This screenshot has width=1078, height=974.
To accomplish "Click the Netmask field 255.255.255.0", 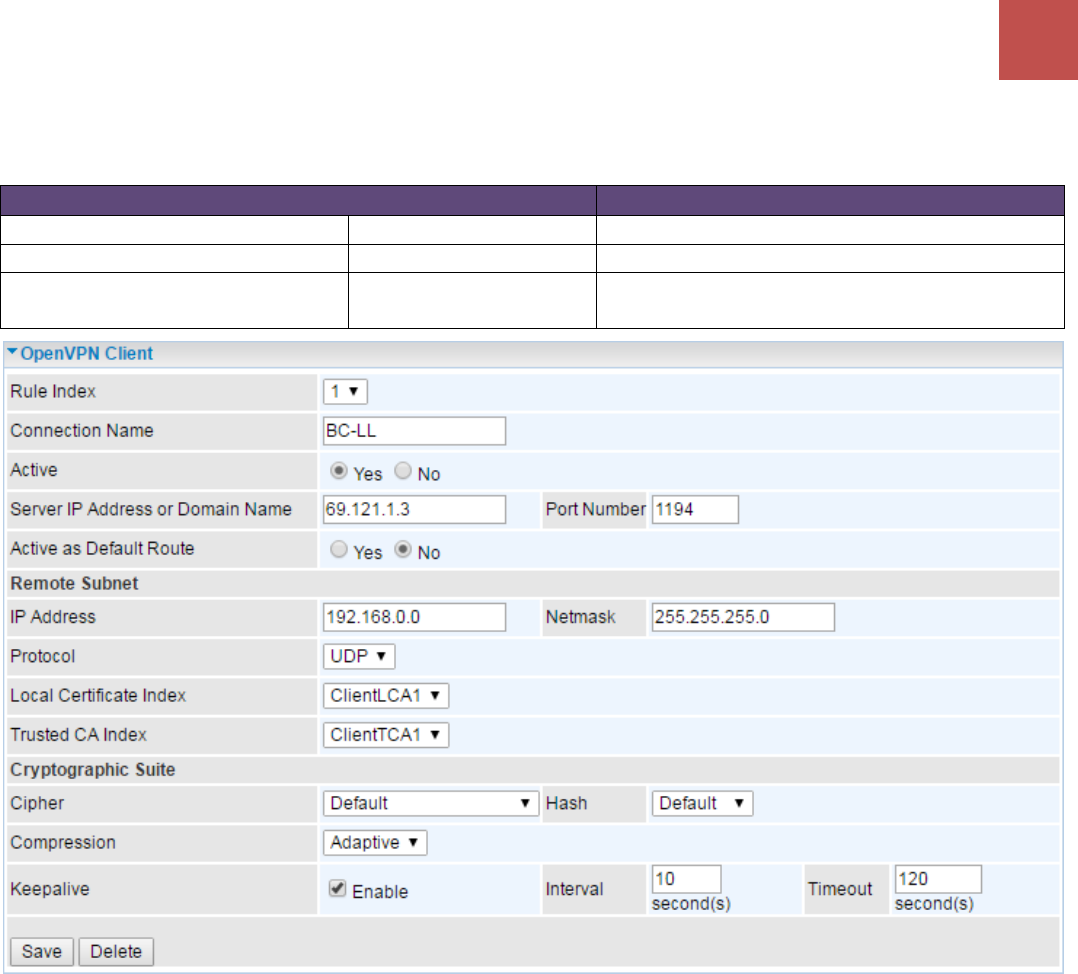I will (x=743, y=617).
